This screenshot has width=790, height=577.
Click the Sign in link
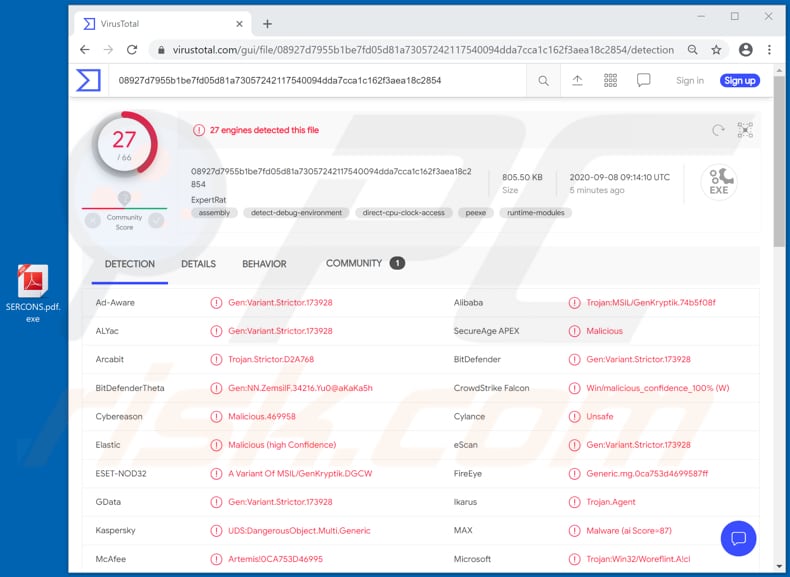690,81
